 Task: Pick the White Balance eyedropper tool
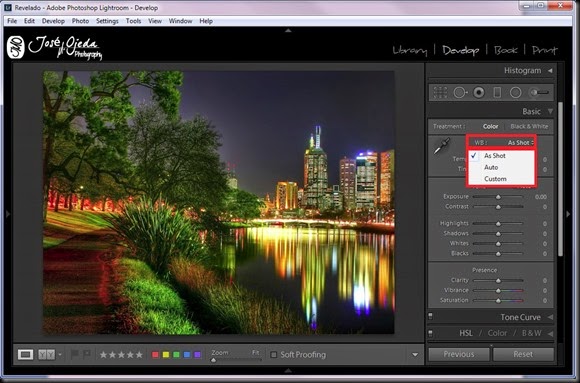click(x=442, y=146)
